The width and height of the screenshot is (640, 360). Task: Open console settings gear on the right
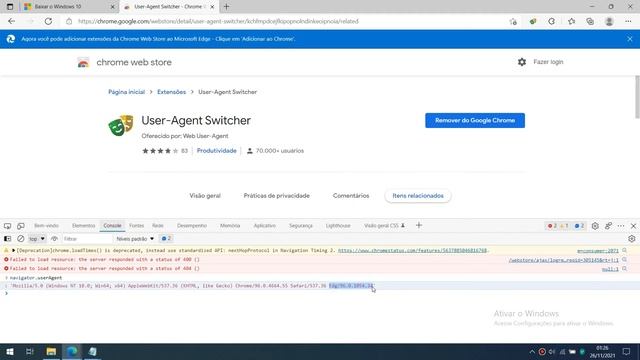pyautogui.click(x=632, y=239)
